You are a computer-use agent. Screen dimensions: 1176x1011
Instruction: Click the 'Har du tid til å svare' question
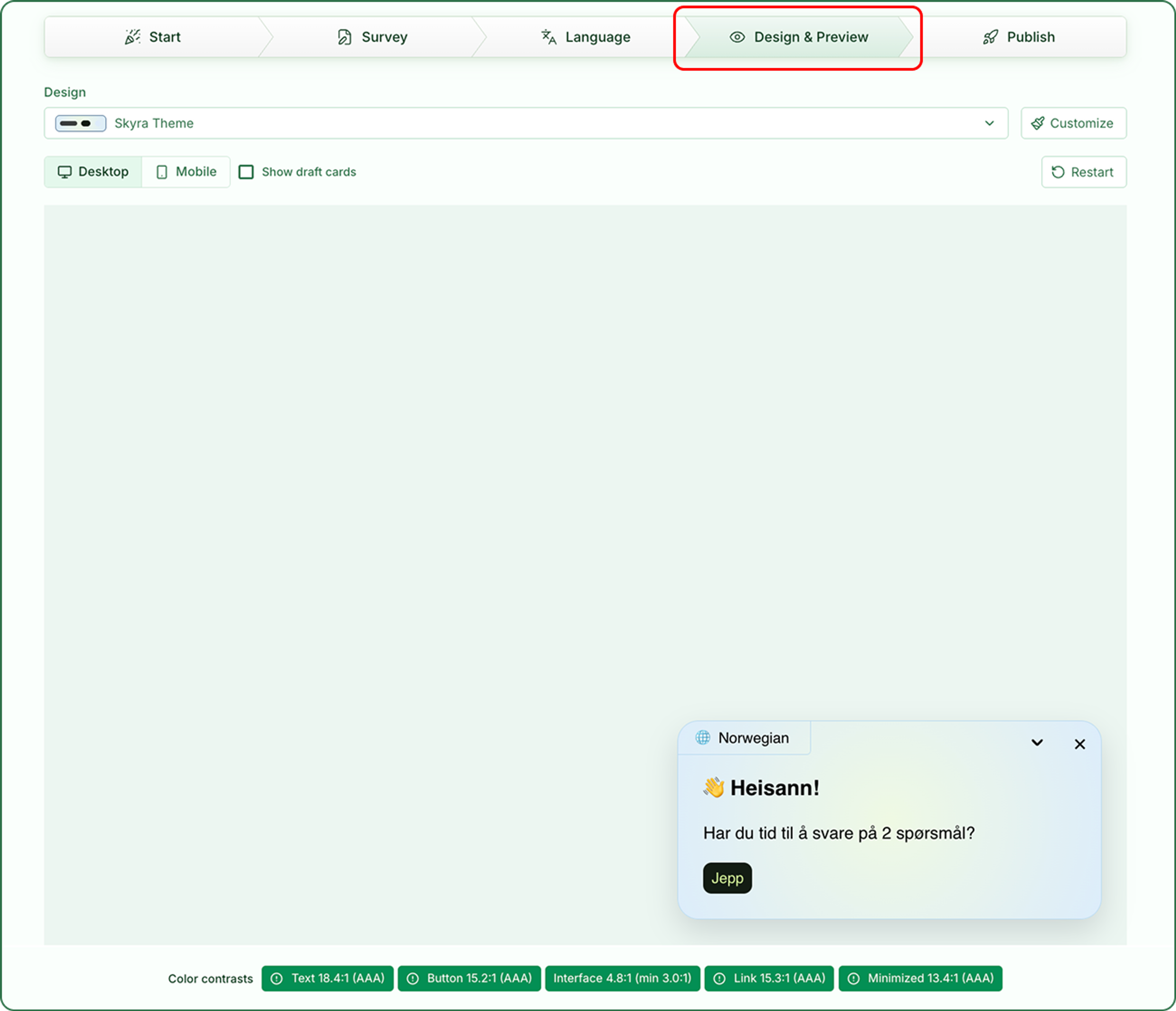click(839, 833)
